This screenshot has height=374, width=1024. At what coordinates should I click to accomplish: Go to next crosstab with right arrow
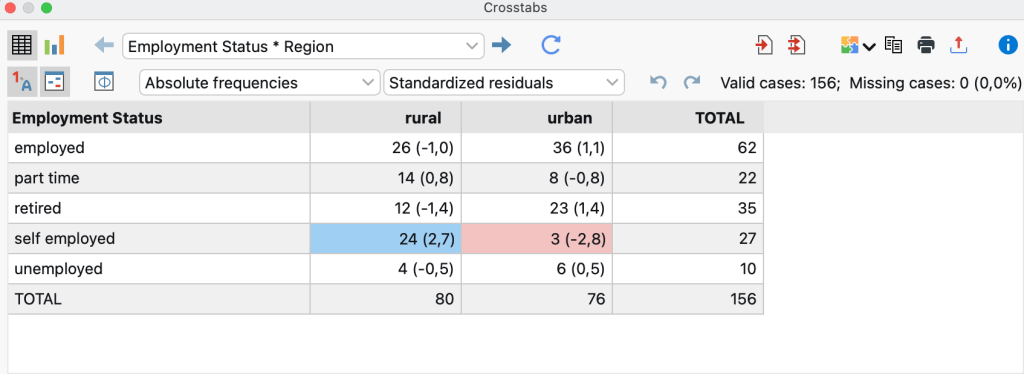click(502, 45)
